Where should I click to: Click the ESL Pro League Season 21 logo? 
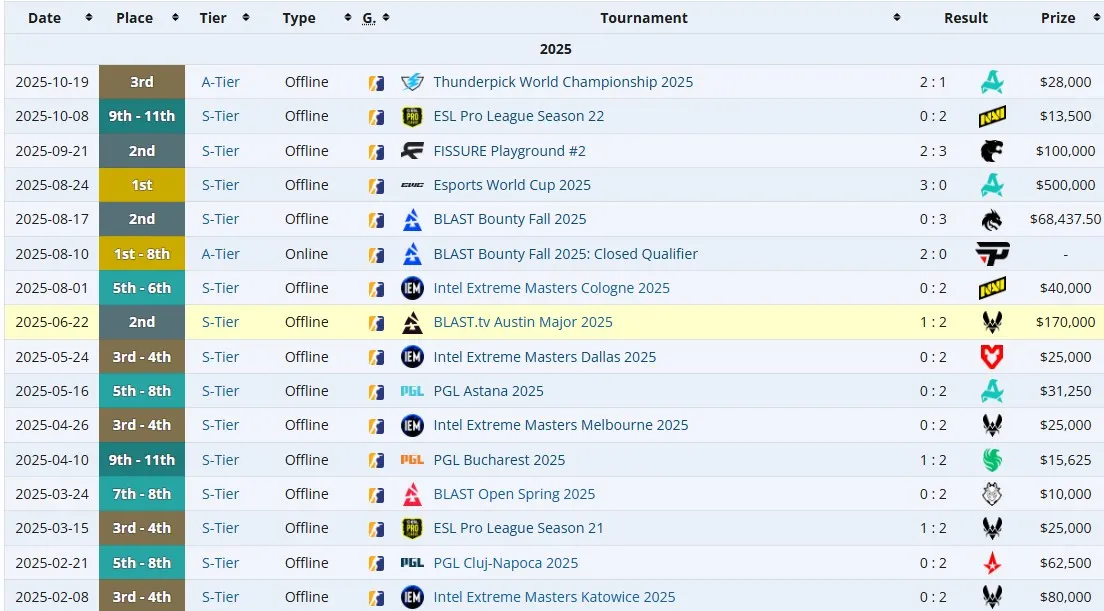pyautogui.click(x=412, y=528)
